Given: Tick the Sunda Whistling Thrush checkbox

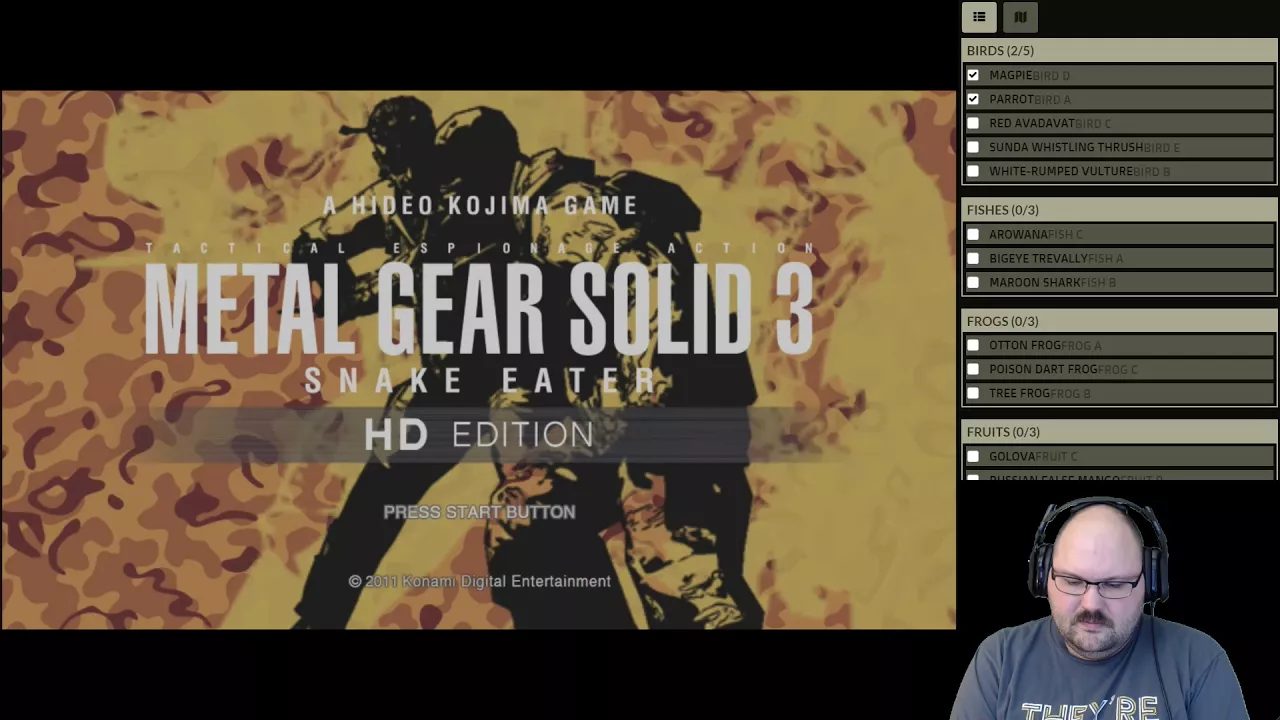Looking at the screenshot, I should (973, 147).
